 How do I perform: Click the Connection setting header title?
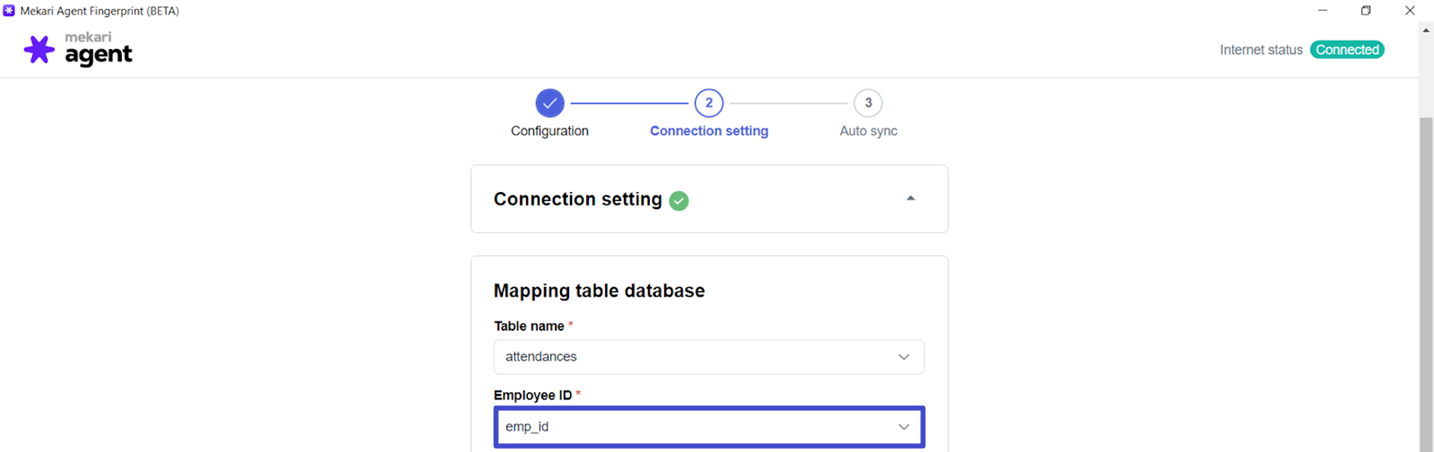tap(577, 199)
